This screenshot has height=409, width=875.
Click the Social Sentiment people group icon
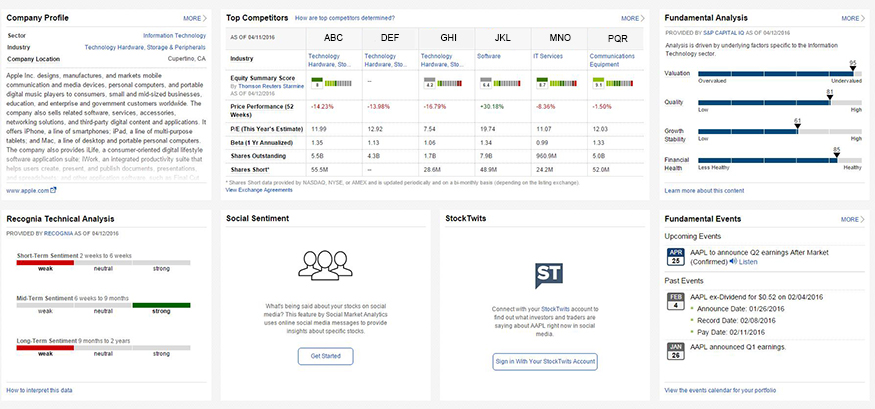click(325, 265)
